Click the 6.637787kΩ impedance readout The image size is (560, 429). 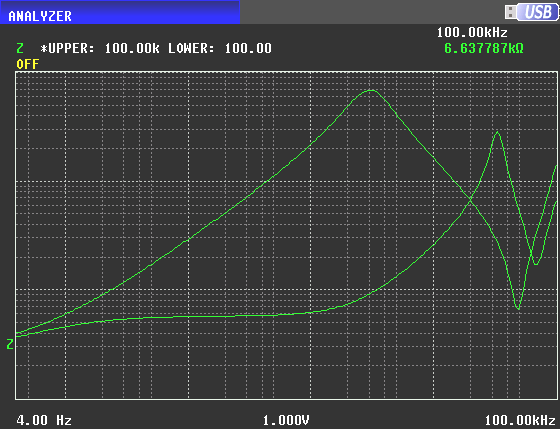(484, 48)
